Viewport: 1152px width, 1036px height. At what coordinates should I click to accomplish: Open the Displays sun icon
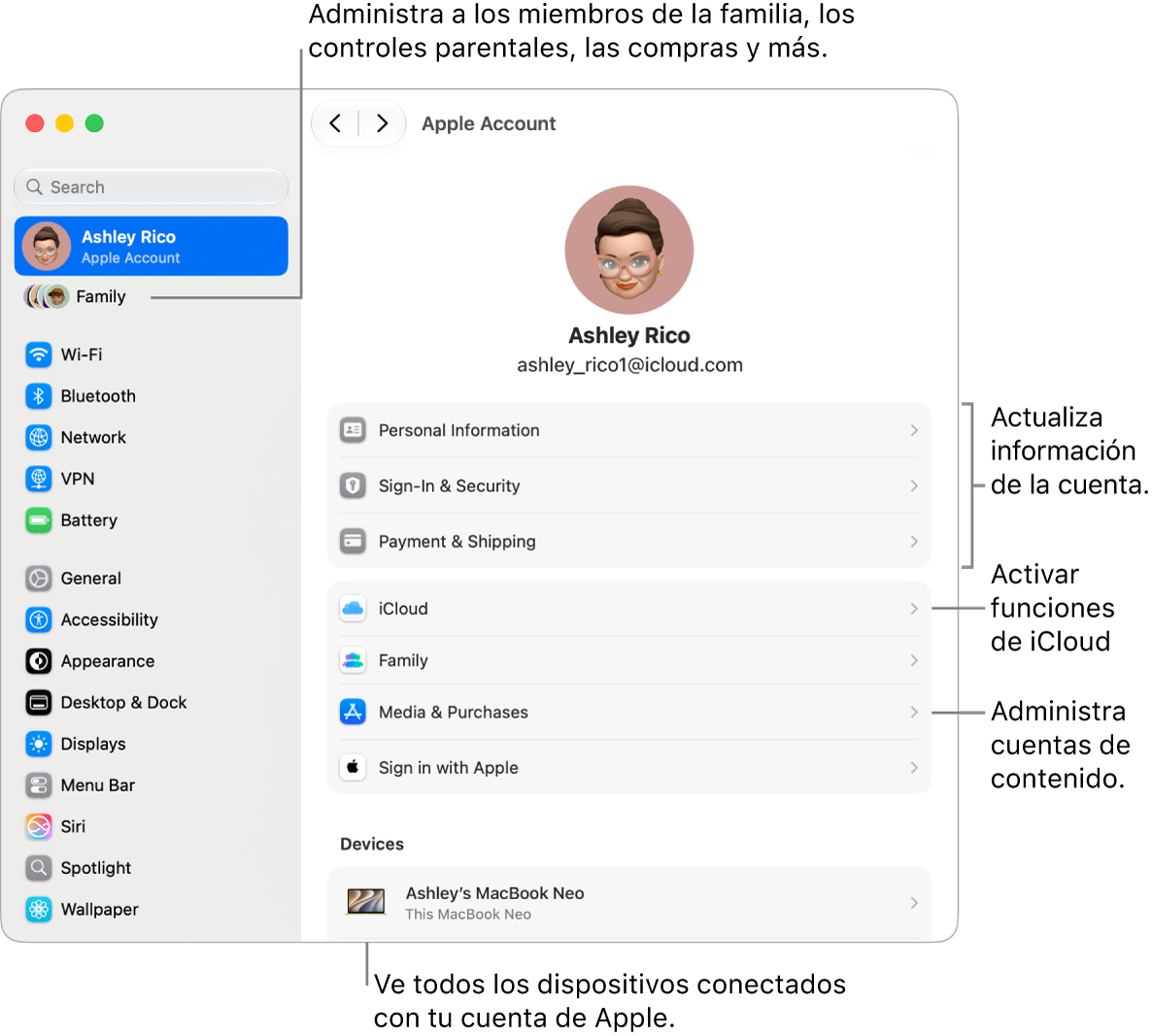click(x=39, y=745)
